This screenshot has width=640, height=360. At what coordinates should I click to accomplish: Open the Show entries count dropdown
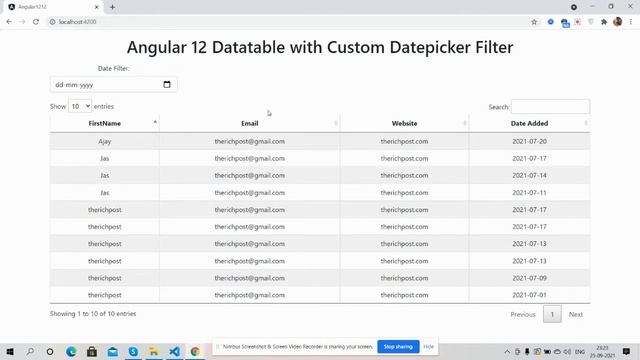coord(80,106)
